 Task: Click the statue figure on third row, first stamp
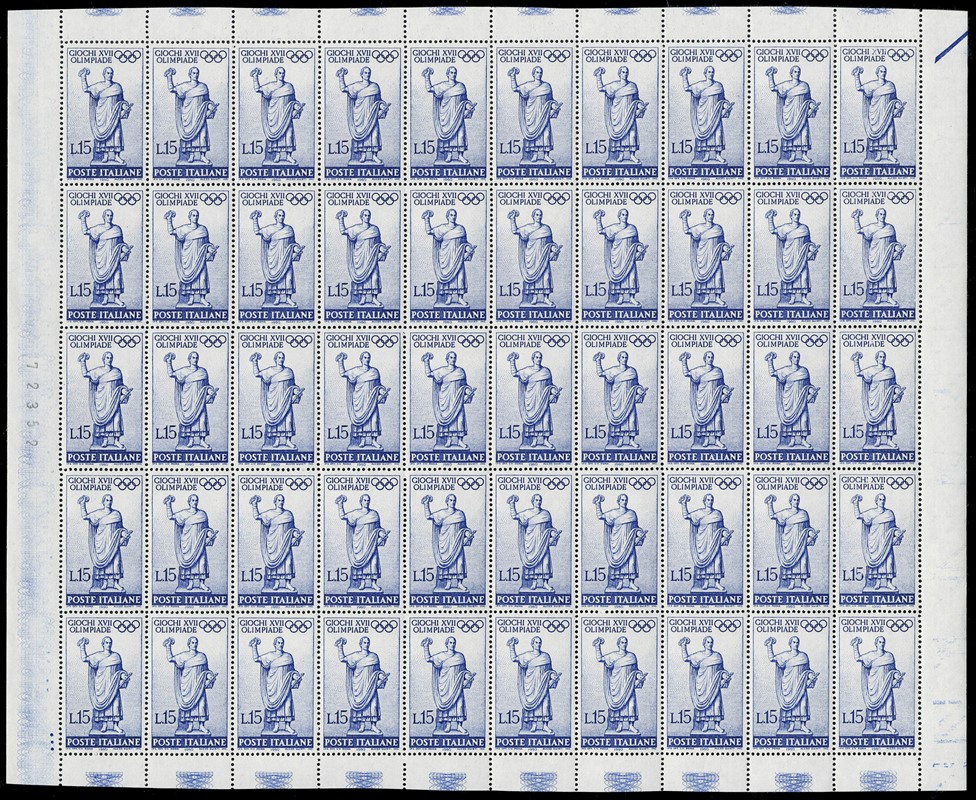[x=108, y=398]
